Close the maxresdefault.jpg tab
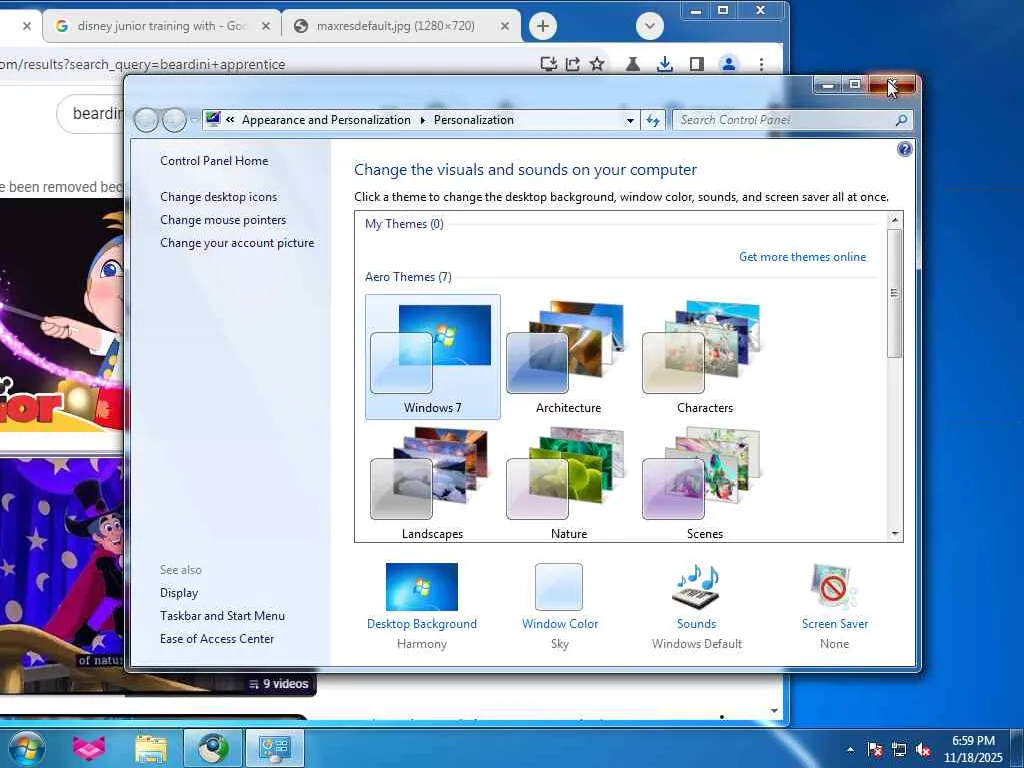Viewport: 1024px width, 768px height. pos(505,26)
